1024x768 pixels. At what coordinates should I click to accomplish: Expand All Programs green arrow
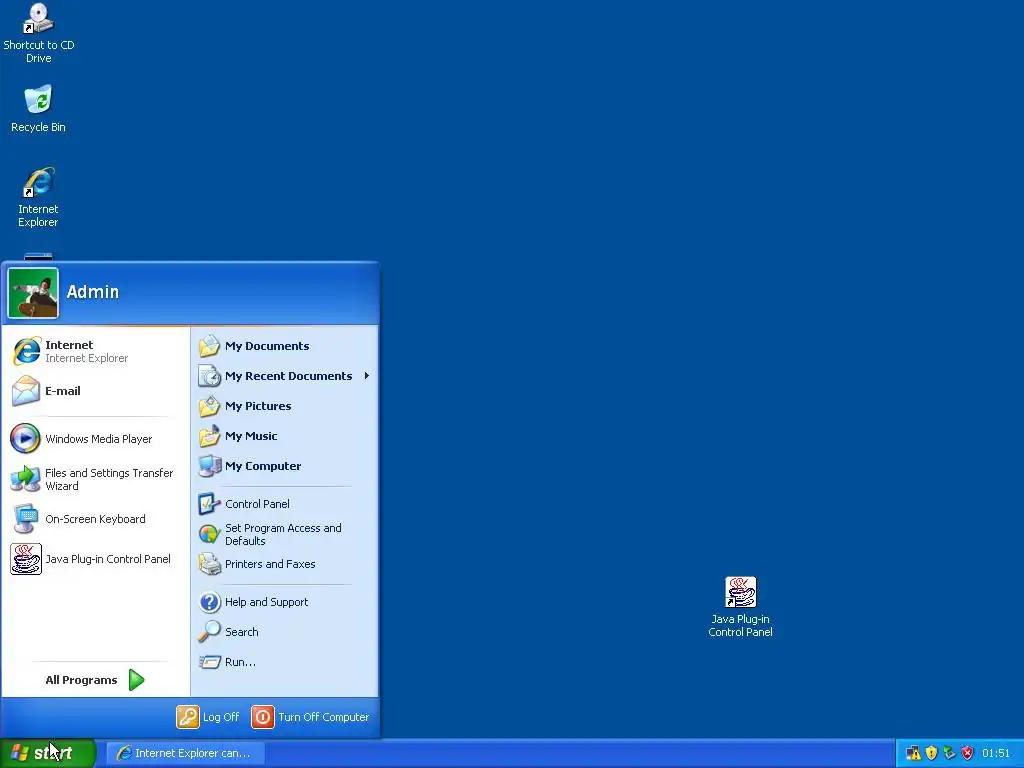pyautogui.click(x=136, y=680)
